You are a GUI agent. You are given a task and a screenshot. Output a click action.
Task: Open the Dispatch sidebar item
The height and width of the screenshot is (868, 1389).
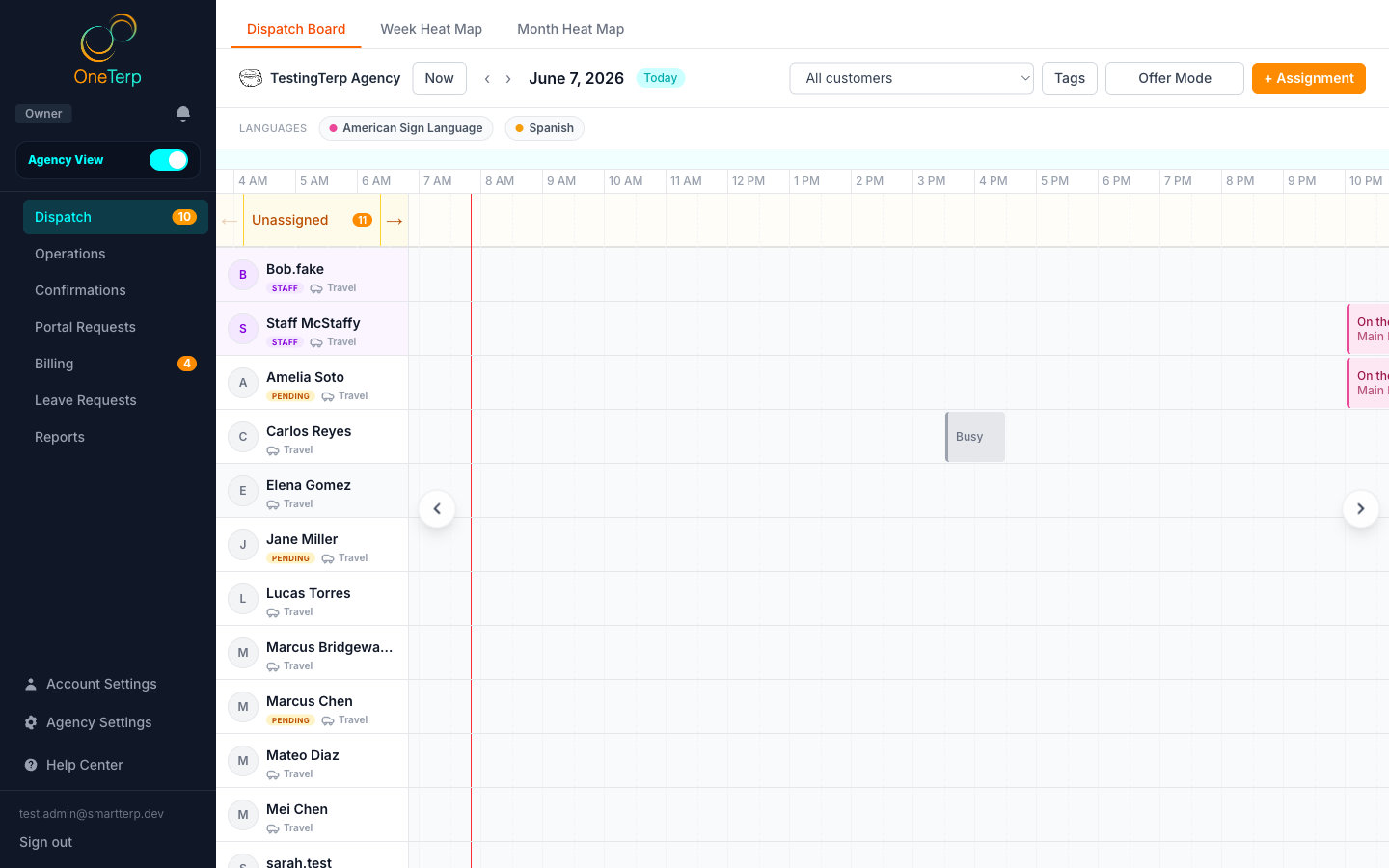click(116, 217)
